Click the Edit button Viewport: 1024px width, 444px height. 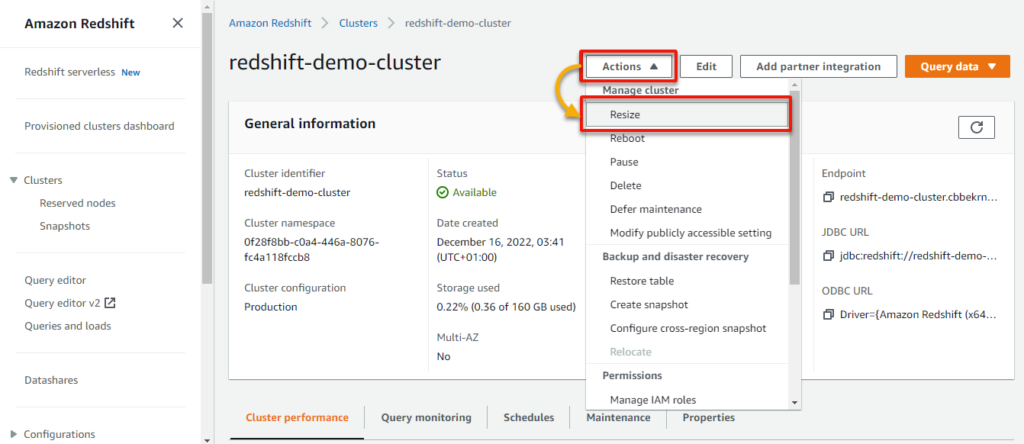click(x=706, y=67)
